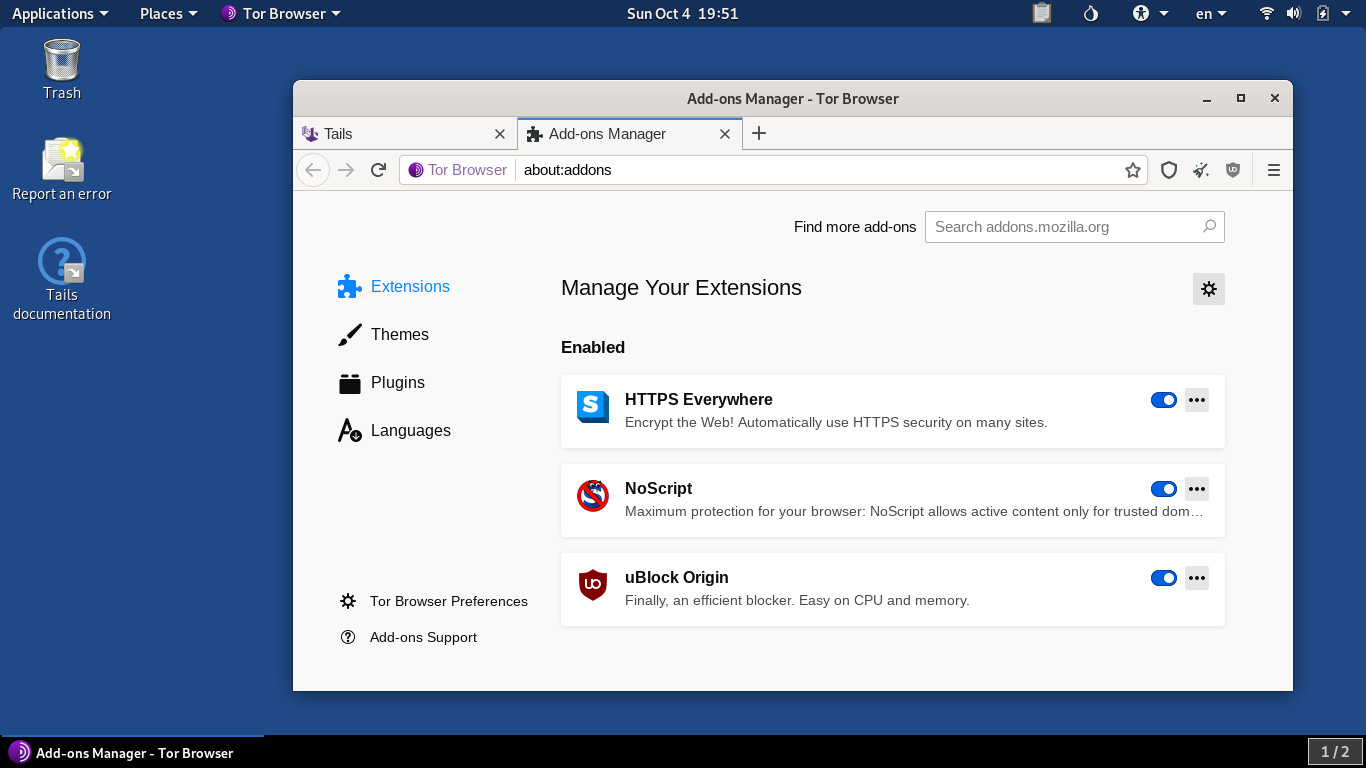Select the Themes category in sidebar
Viewport: 1366px width, 768px height.
[x=383, y=335]
